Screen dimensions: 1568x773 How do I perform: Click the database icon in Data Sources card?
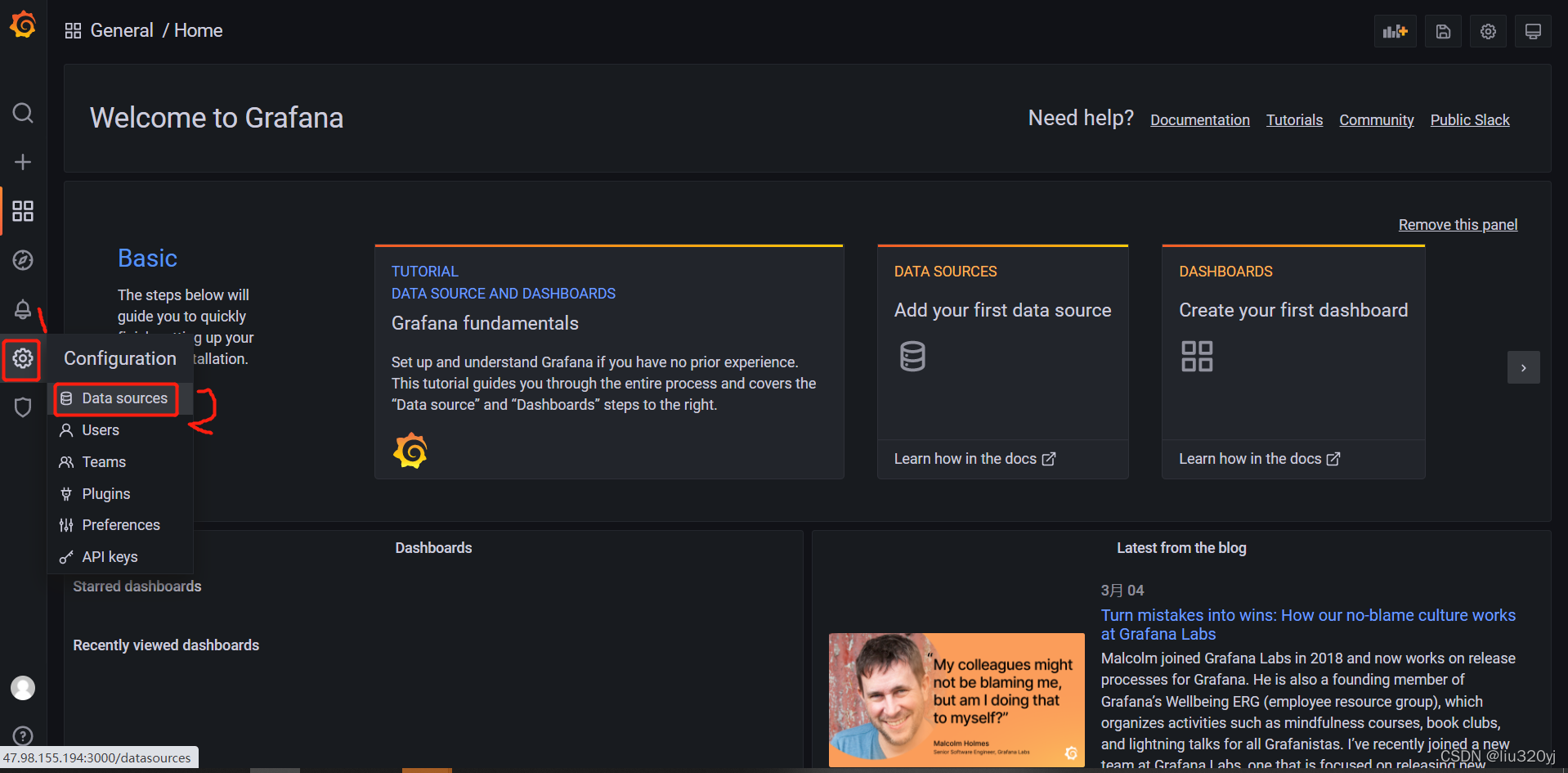912,357
